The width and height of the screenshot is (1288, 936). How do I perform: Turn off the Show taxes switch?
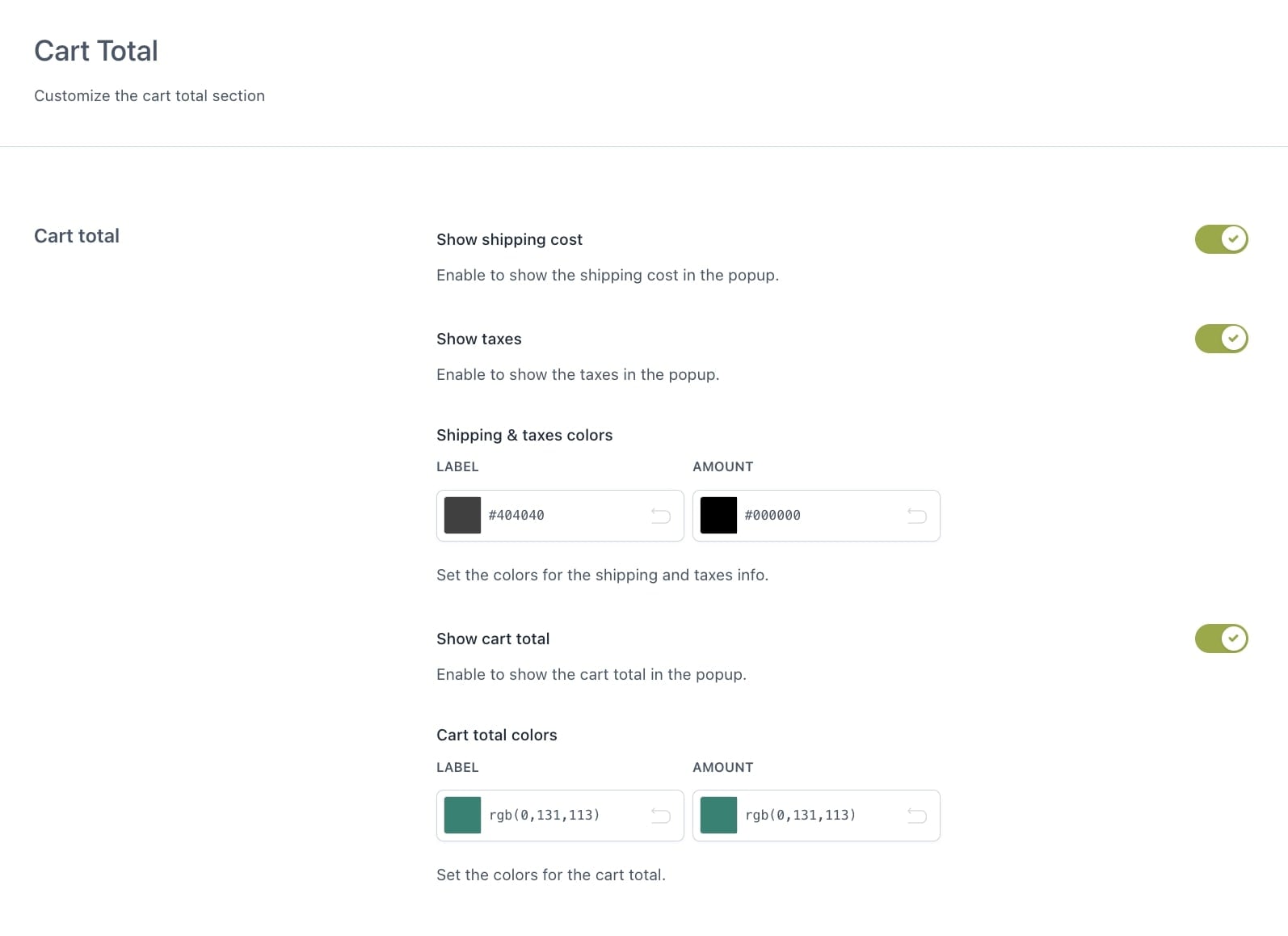click(1221, 339)
